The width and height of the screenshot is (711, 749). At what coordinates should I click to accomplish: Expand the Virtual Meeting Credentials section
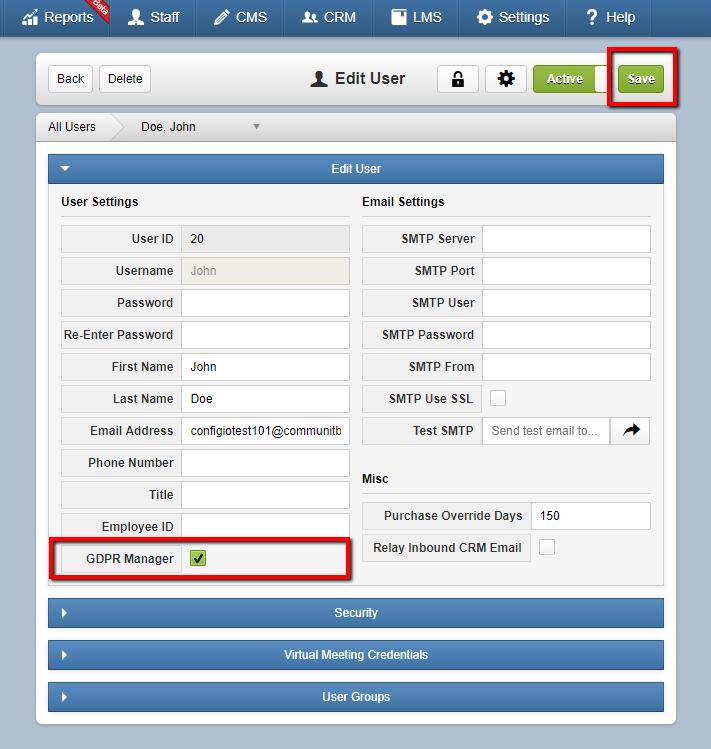point(356,655)
